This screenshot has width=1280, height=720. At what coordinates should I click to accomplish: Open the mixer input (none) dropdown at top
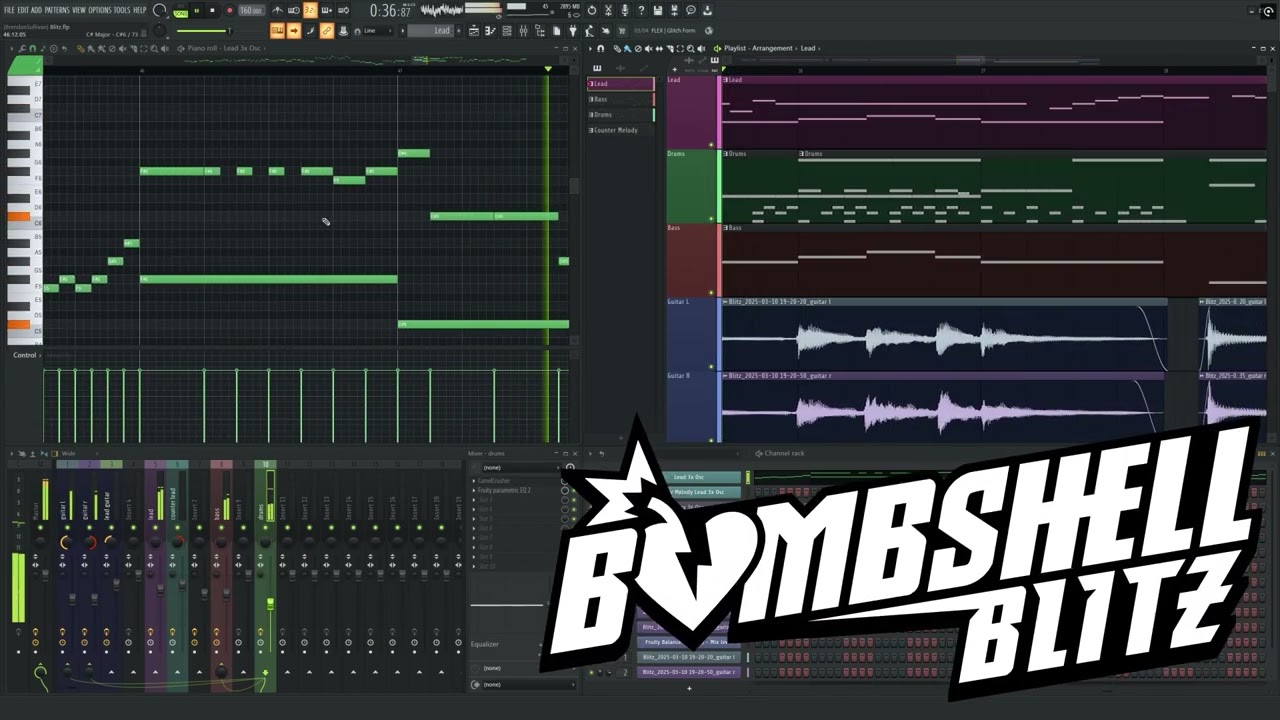pyautogui.click(x=520, y=468)
